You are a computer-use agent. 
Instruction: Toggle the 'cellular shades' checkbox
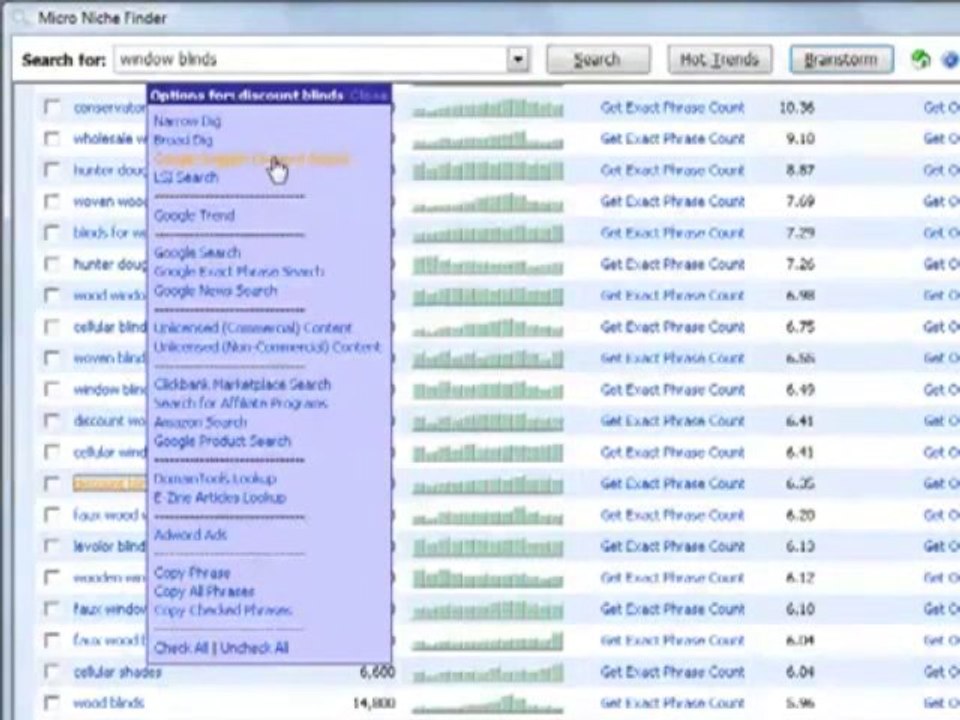point(52,672)
